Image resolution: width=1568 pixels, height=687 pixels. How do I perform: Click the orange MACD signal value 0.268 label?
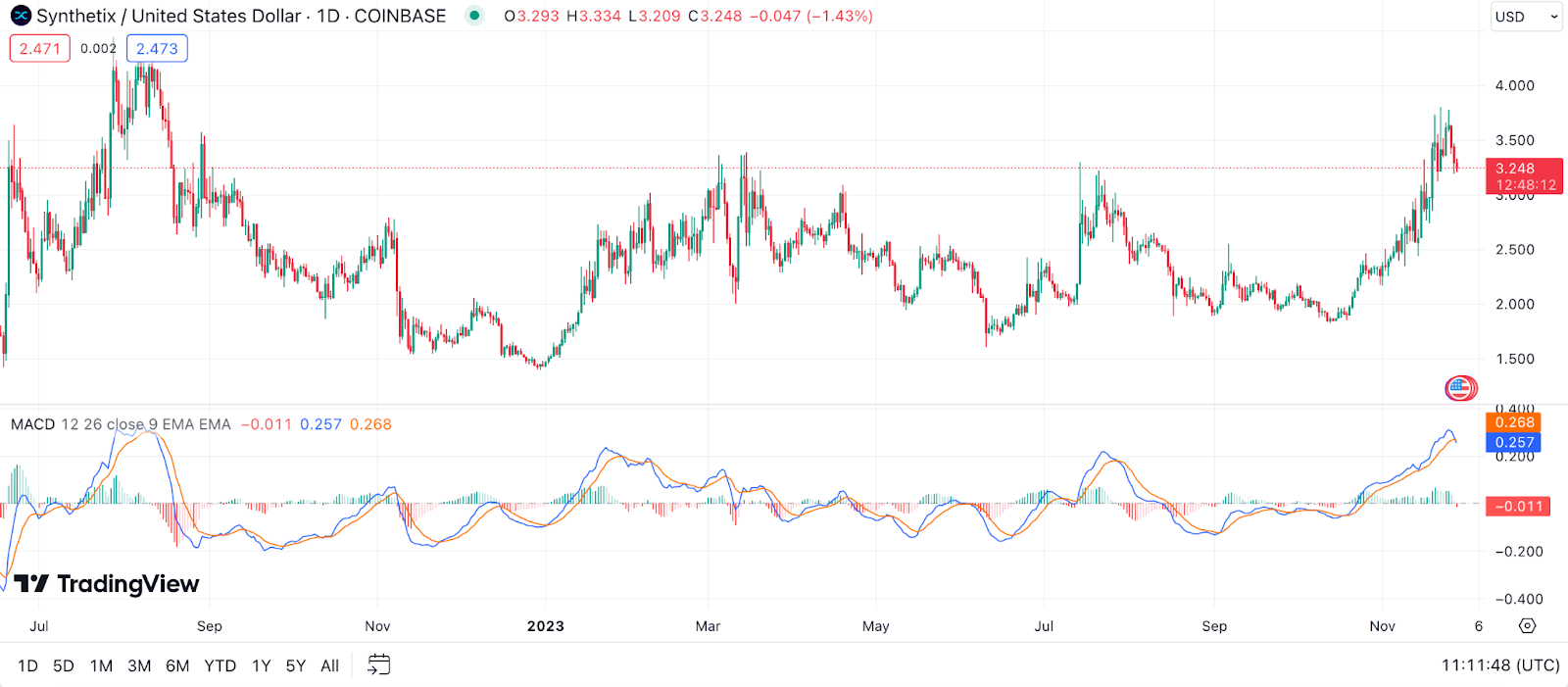(1514, 422)
